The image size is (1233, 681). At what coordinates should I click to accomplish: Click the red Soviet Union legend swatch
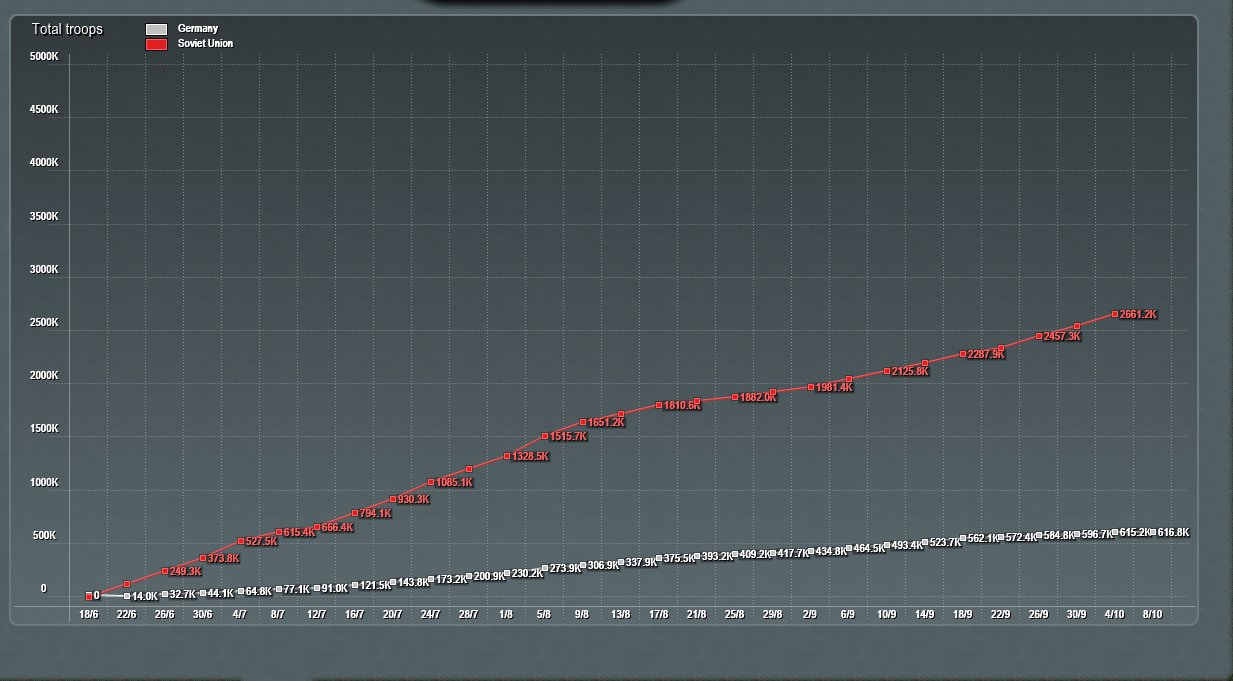[x=156, y=45]
